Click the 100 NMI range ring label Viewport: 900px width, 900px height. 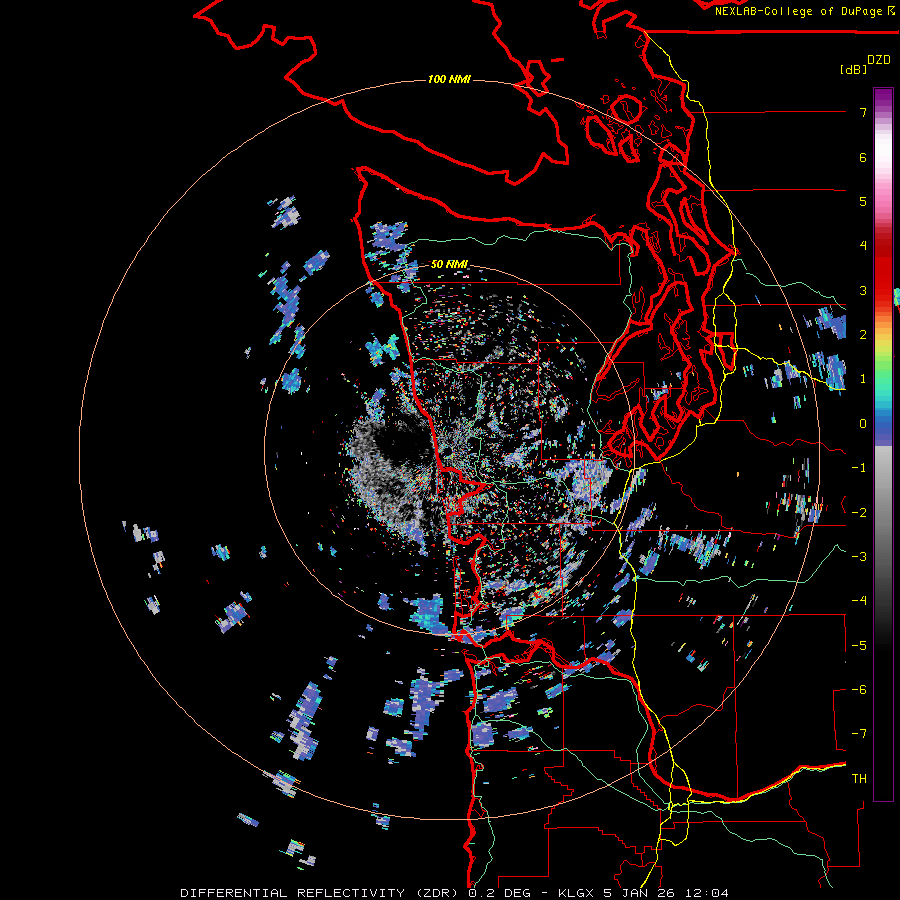coord(449,79)
